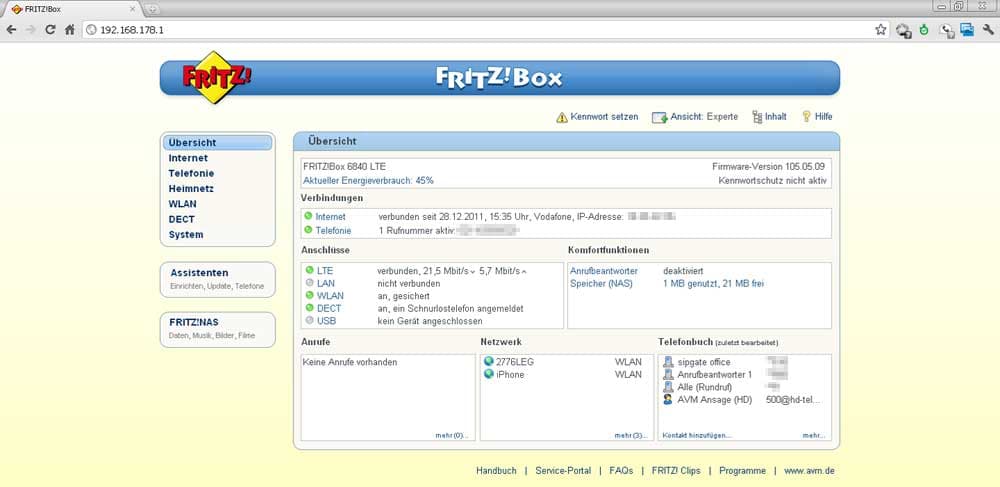
Task: Open the Programme footer link
Action: pos(742,470)
